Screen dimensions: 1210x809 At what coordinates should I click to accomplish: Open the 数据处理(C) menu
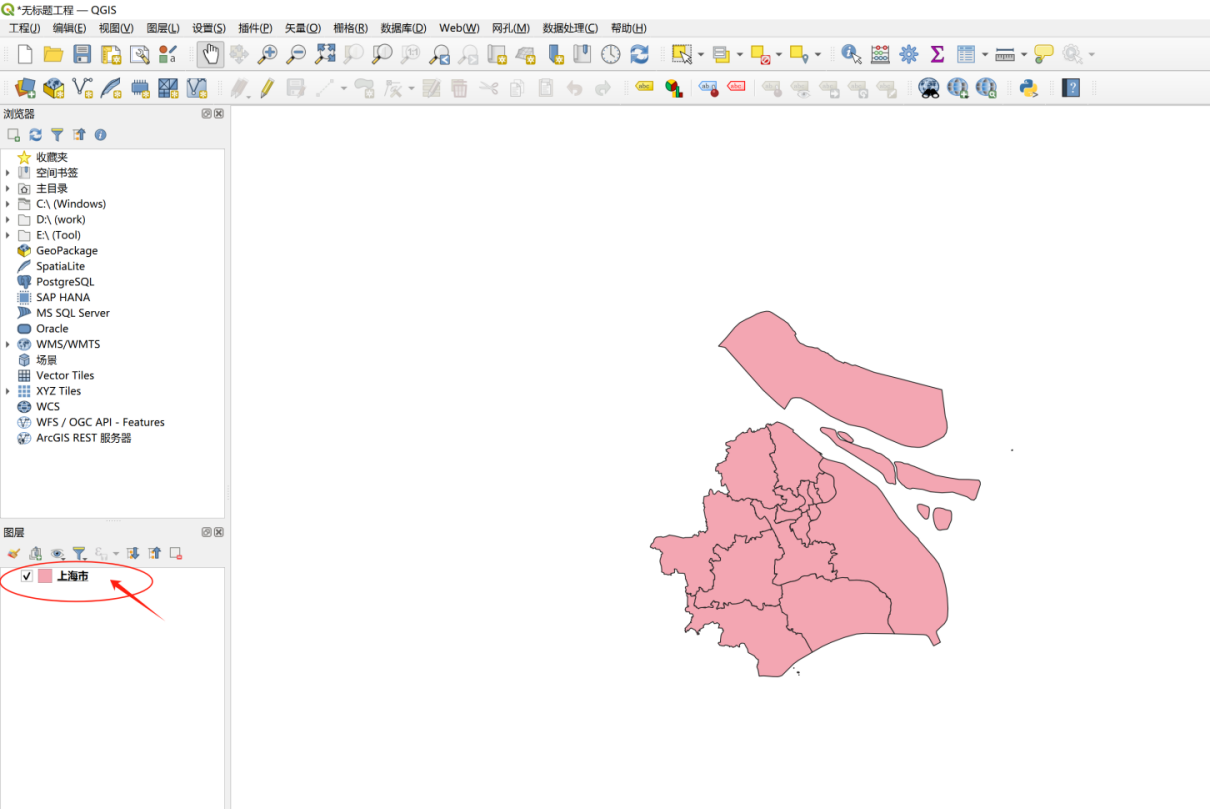570,28
